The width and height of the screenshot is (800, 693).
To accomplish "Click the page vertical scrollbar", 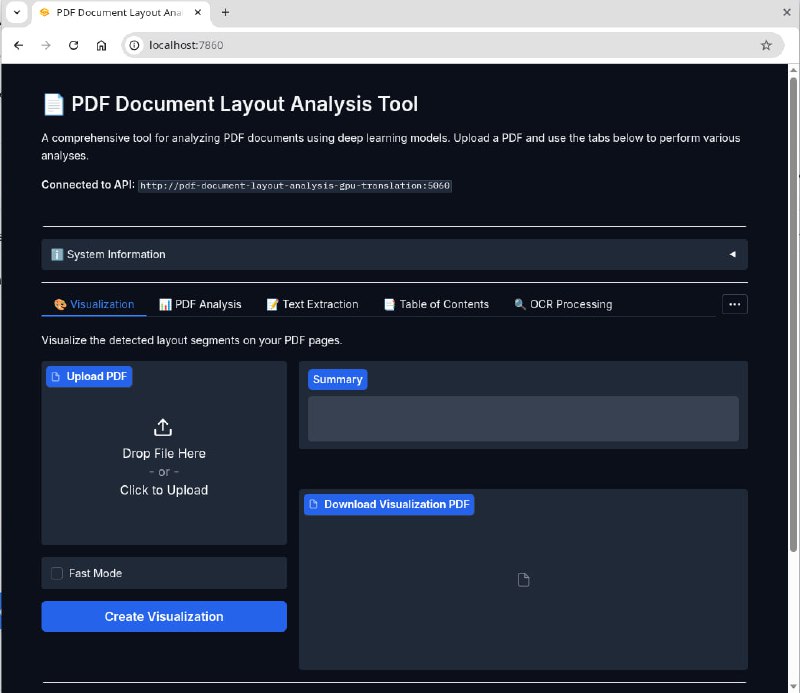I will [793, 314].
